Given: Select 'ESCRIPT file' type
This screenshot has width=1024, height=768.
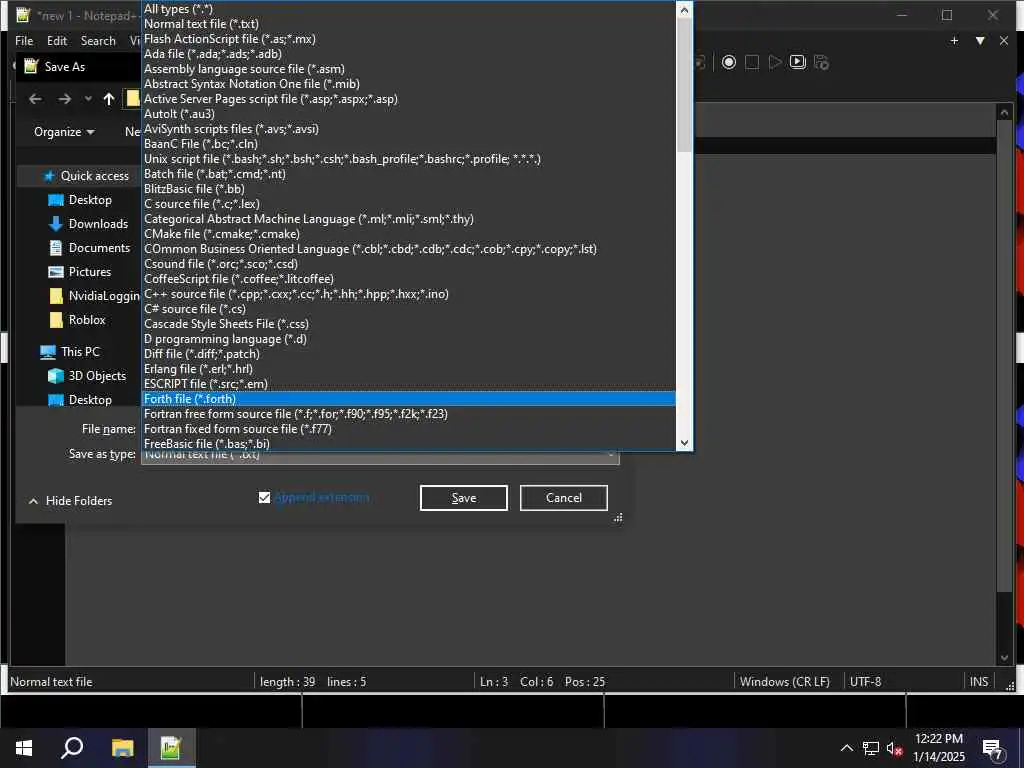Looking at the screenshot, I should tap(409, 384).
